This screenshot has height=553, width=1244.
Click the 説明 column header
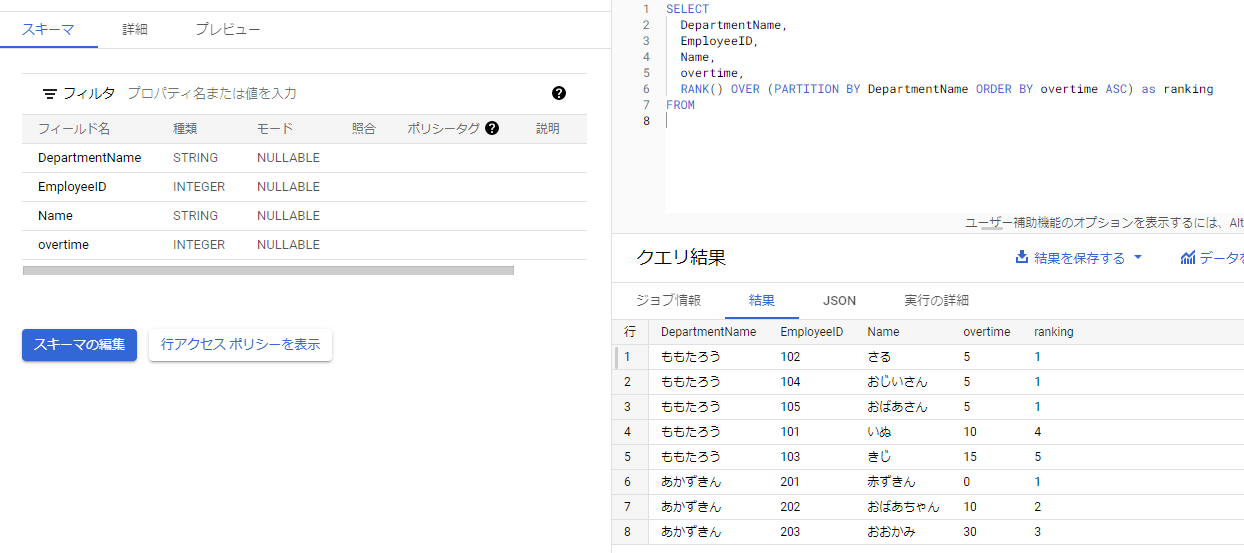click(548, 129)
